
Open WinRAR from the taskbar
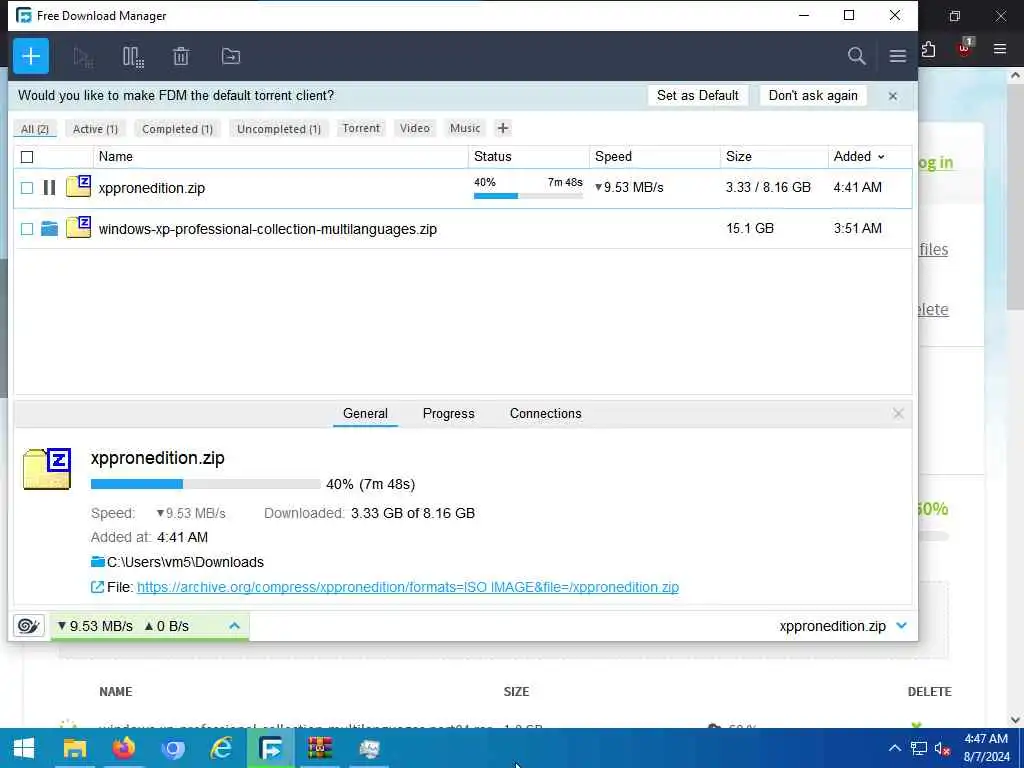pyautogui.click(x=320, y=748)
